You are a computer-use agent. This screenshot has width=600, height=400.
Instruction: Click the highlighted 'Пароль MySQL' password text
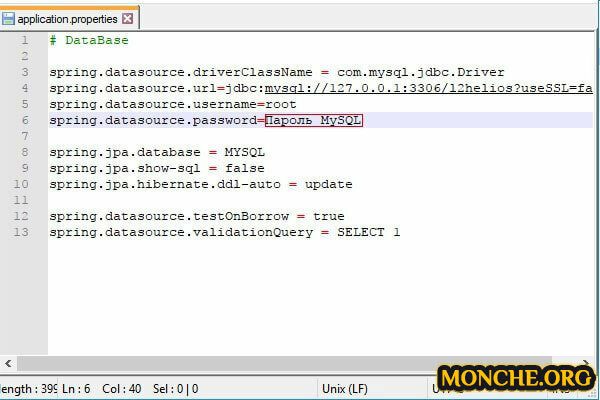[x=313, y=120]
